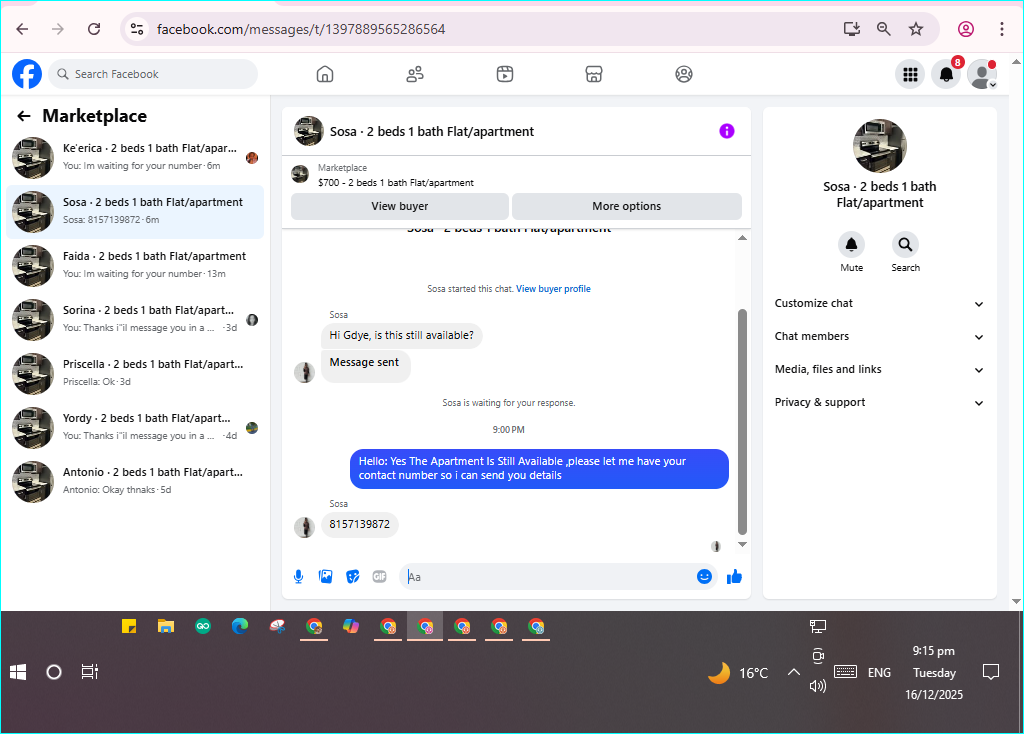
Task: Open the Marketplace storefront icon
Action: pyautogui.click(x=594, y=74)
